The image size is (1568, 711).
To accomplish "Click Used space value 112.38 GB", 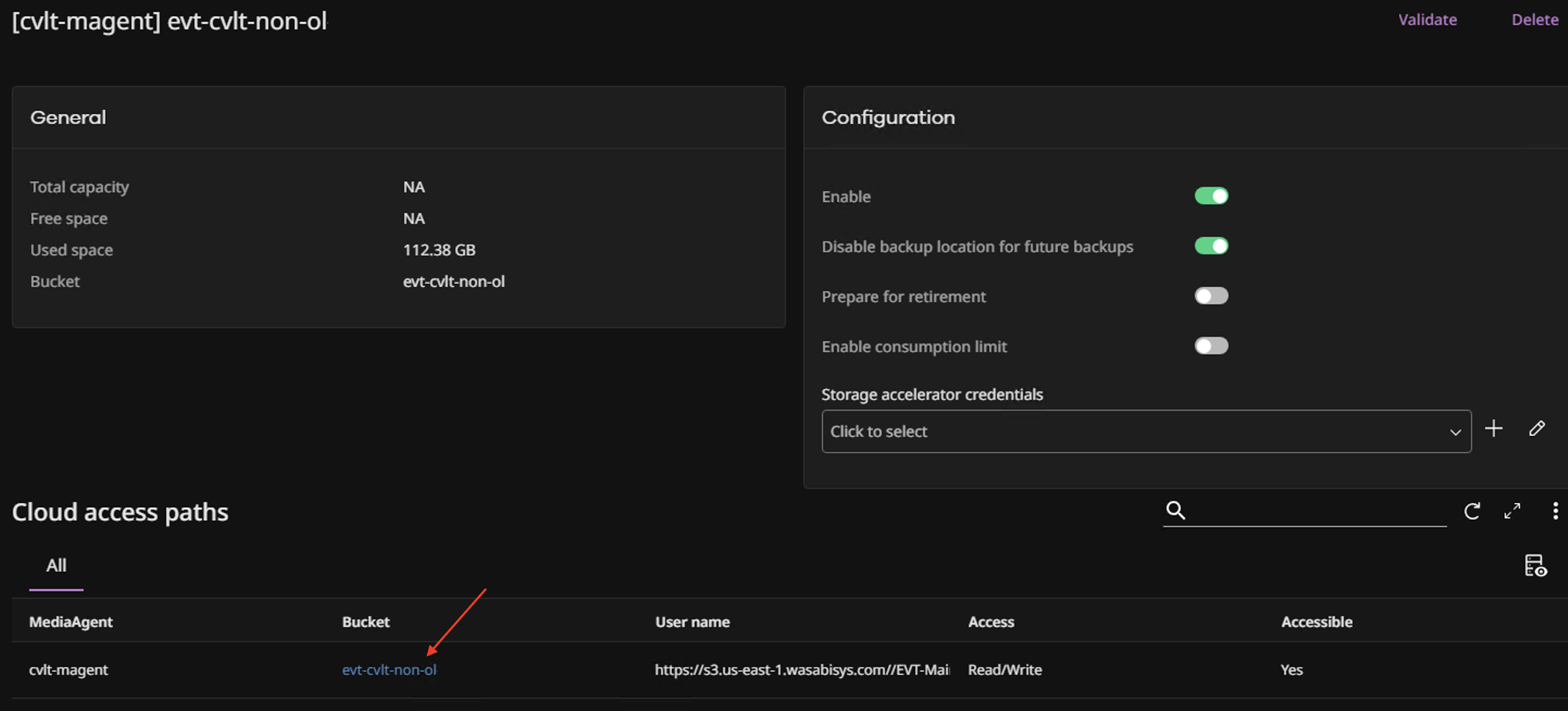I will pyautogui.click(x=439, y=250).
